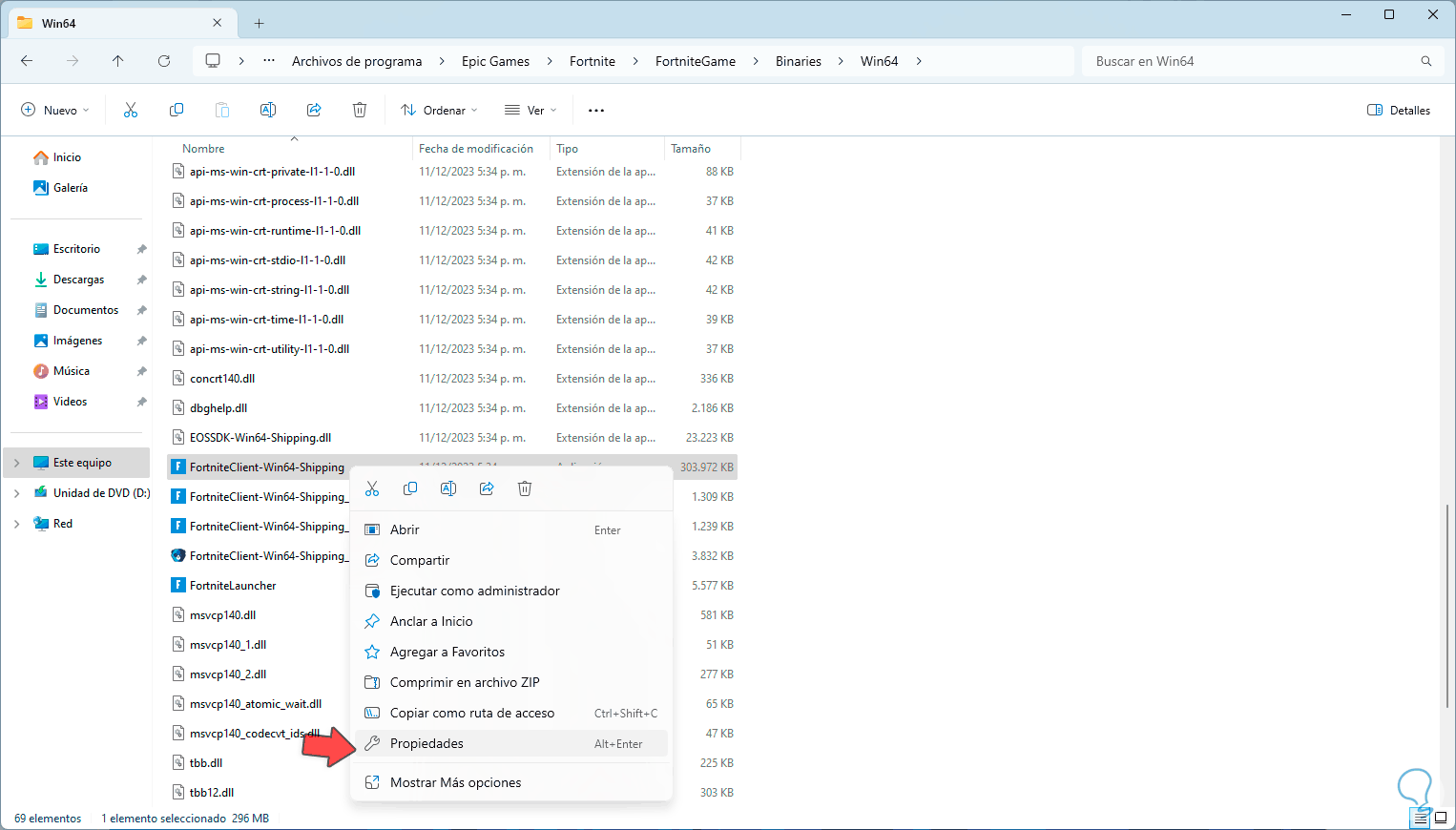
Task: Expand the Unidad de DVD (D:) node
Action: [17, 493]
